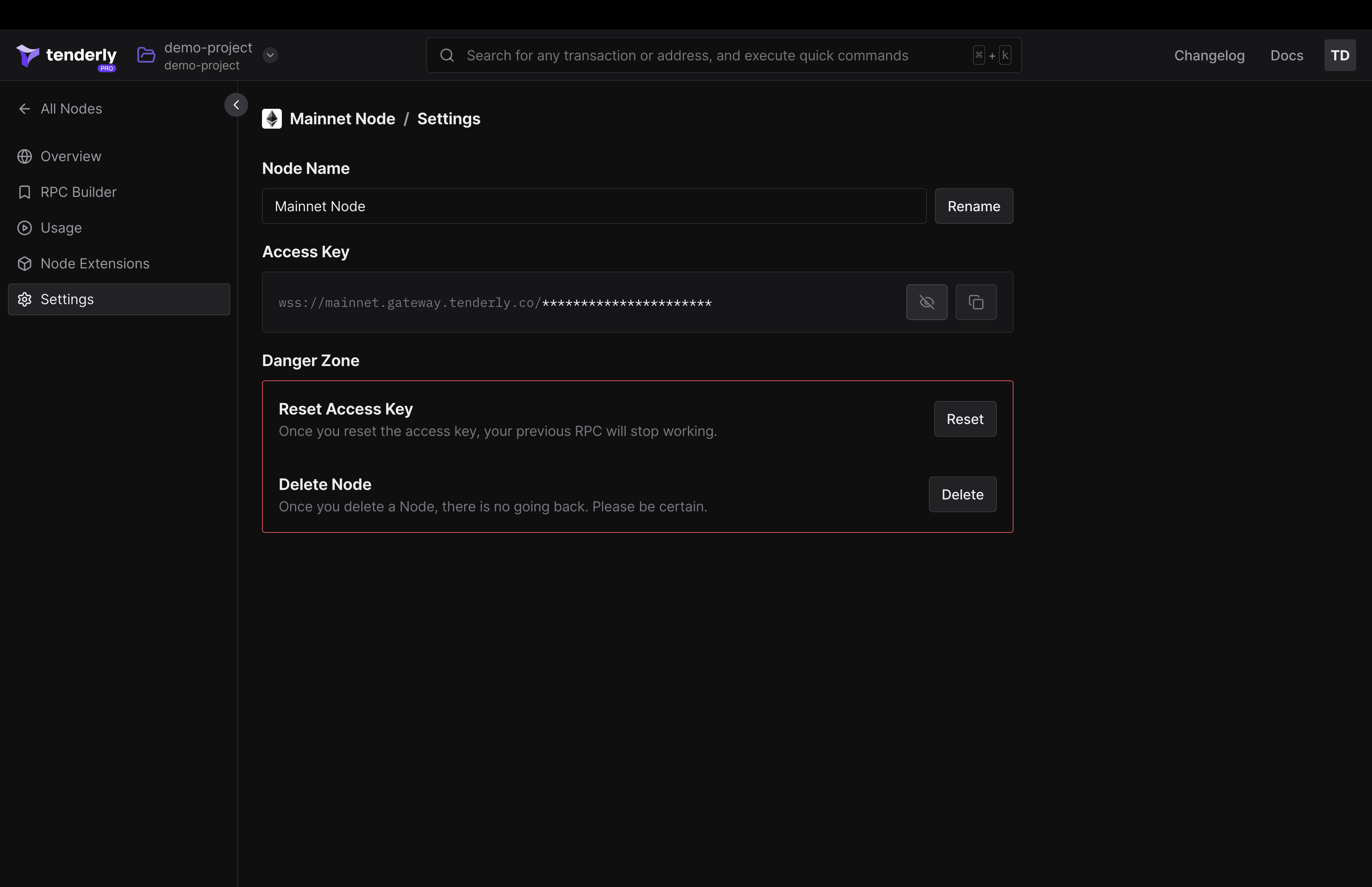Click the Mainnet Node breadcrumb
The image size is (1372, 887).
point(343,119)
